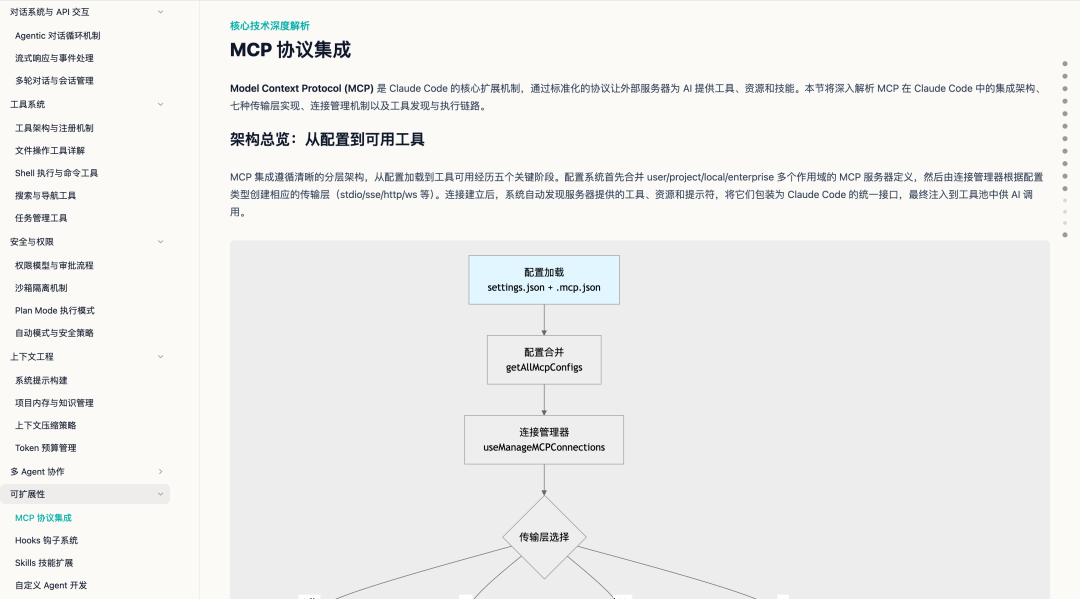This screenshot has width=1080, height=599.
Task: Open 工具架构与注册机制 page
Action: click(54, 128)
